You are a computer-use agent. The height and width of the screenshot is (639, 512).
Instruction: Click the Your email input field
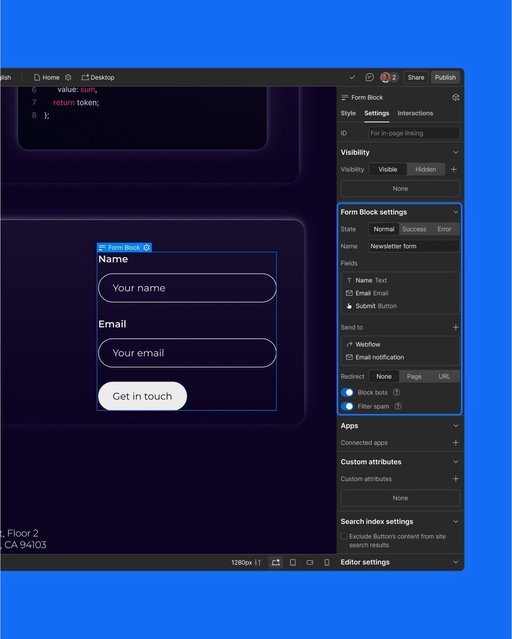pyautogui.click(x=188, y=353)
